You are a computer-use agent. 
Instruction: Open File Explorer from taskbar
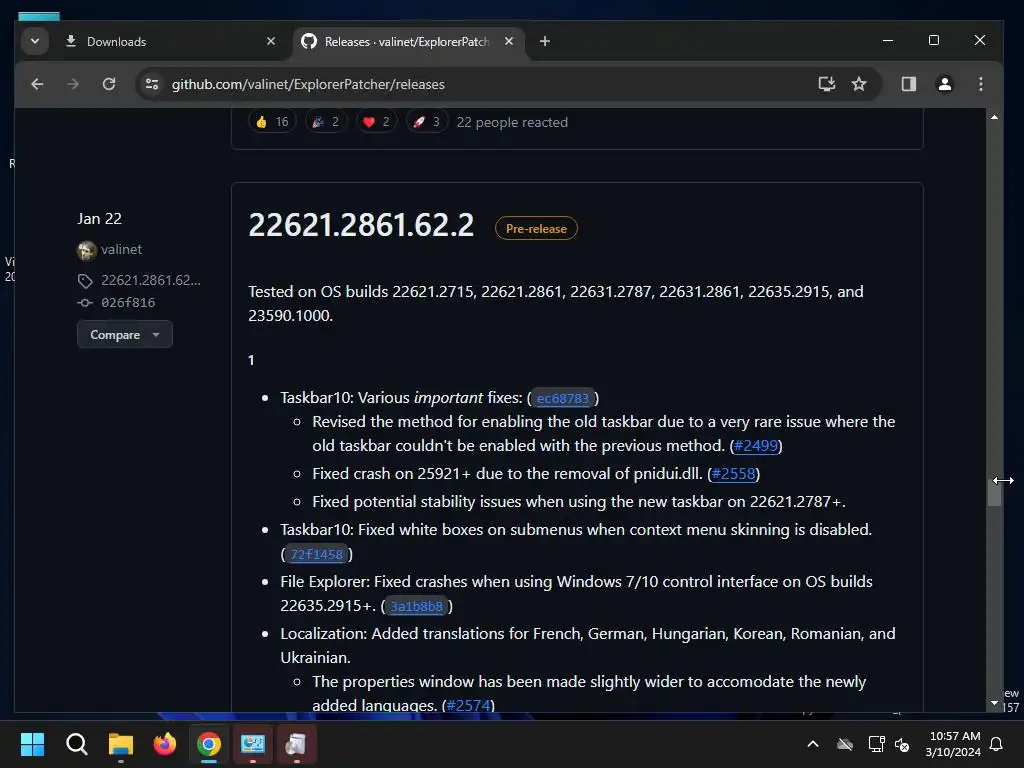pos(121,744)
